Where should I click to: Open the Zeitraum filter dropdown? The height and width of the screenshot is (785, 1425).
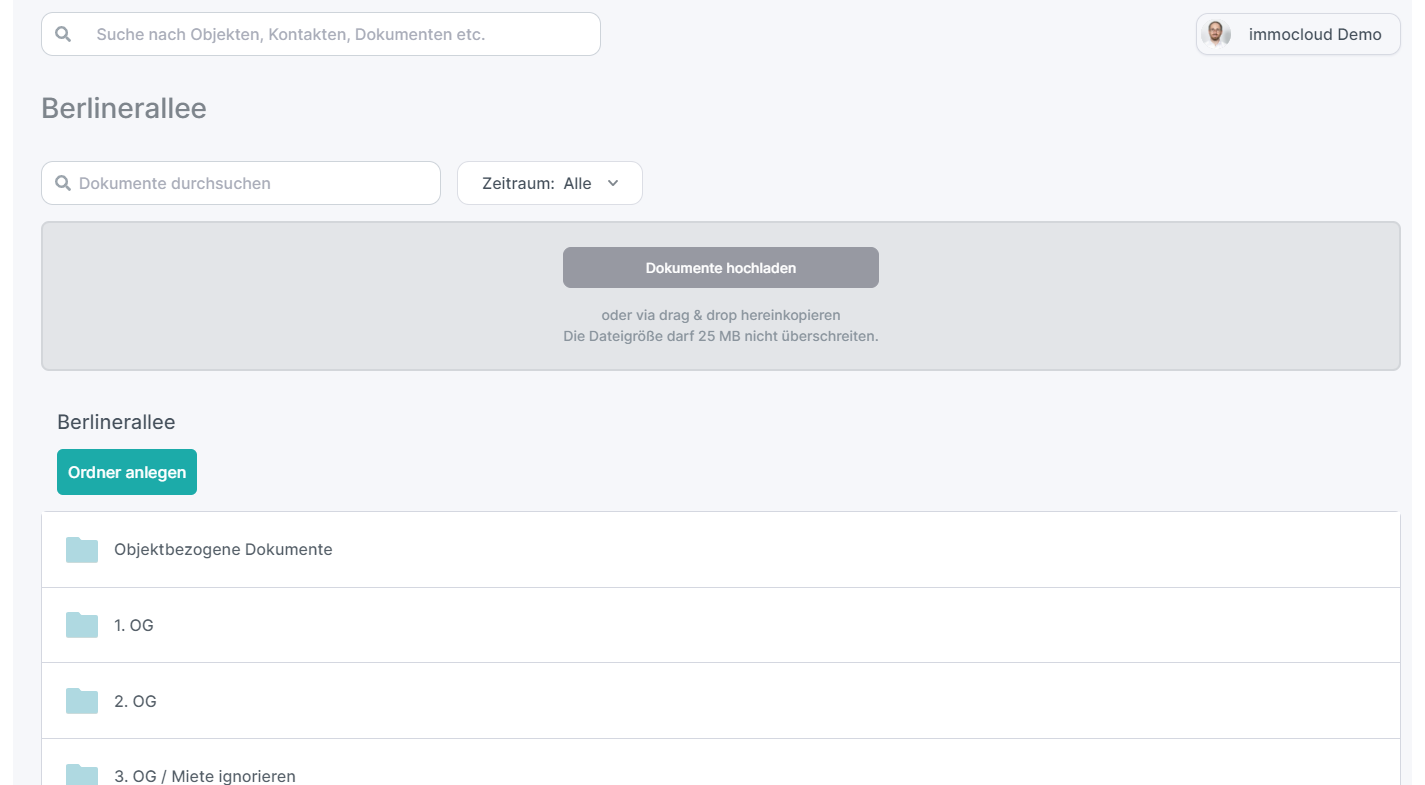pos(550,183)
